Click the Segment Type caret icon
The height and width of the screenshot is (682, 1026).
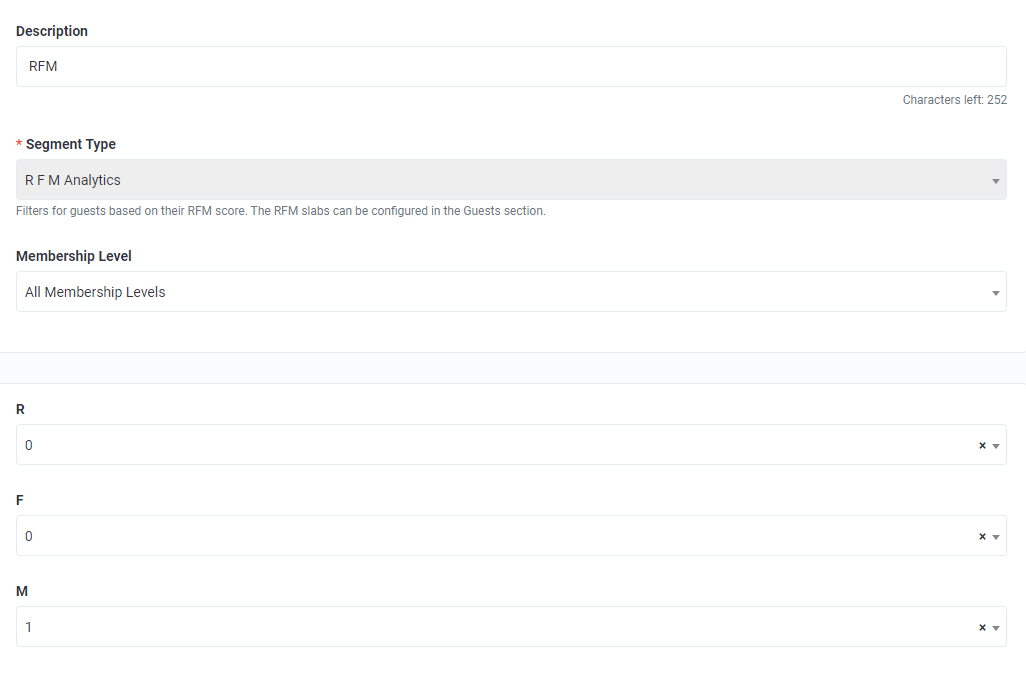click(996, 181)
